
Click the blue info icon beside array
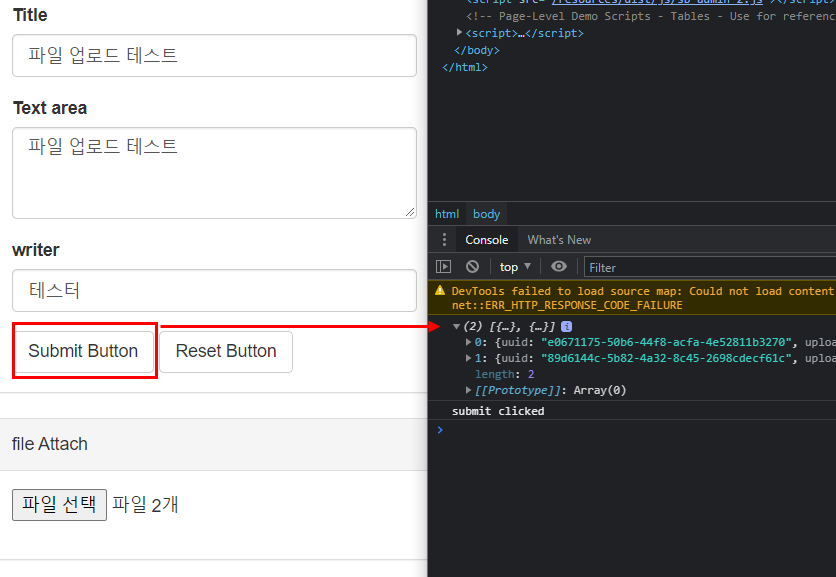click(566, 326)
